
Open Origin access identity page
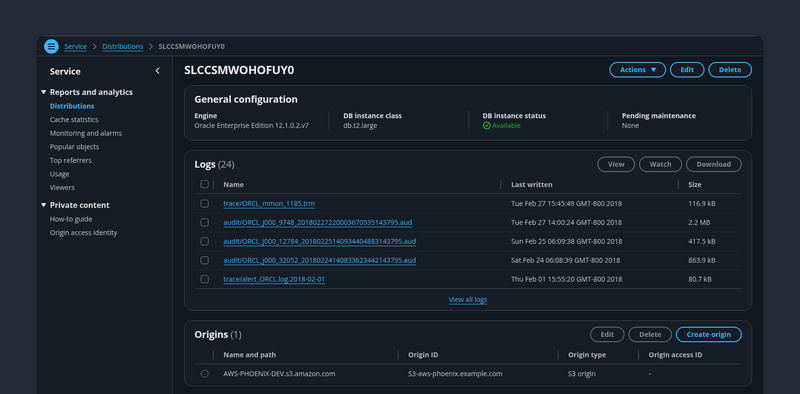(83, 233)
